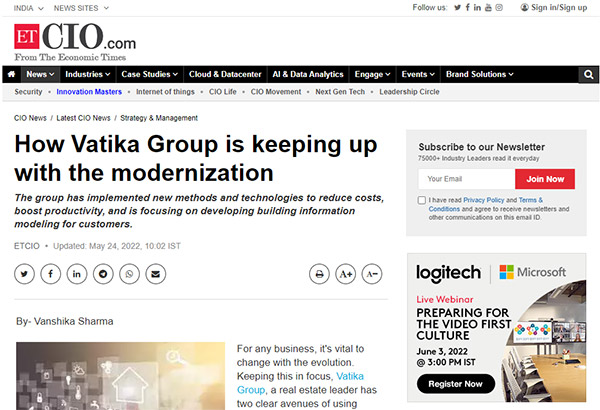Go to Cloud & Datacenter section
The height and width of the screenshot is (410, 600).
coord(225,74)
